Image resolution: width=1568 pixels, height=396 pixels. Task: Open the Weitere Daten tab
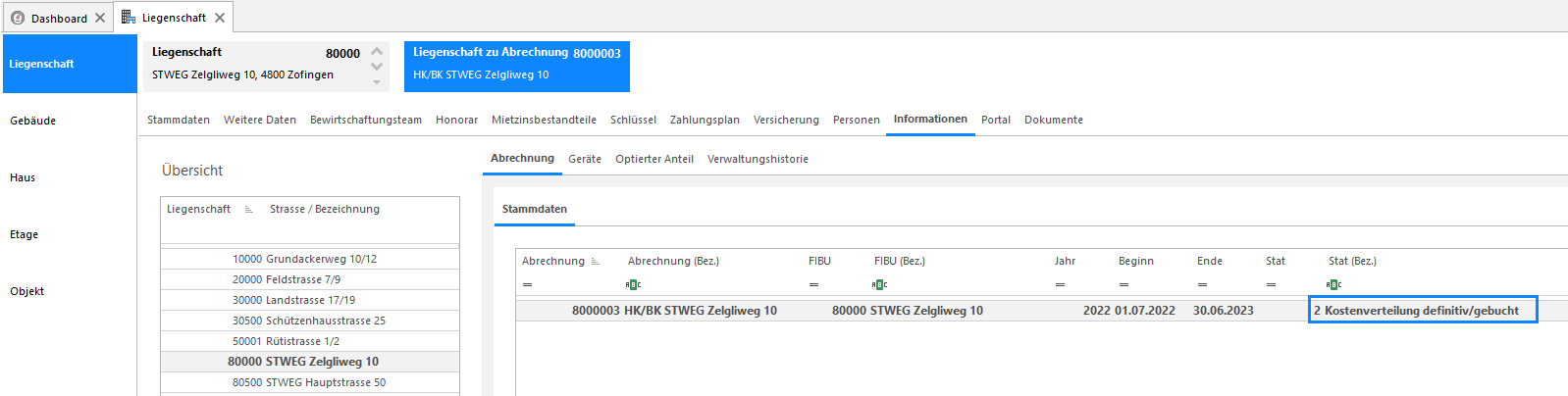point(260,120)
